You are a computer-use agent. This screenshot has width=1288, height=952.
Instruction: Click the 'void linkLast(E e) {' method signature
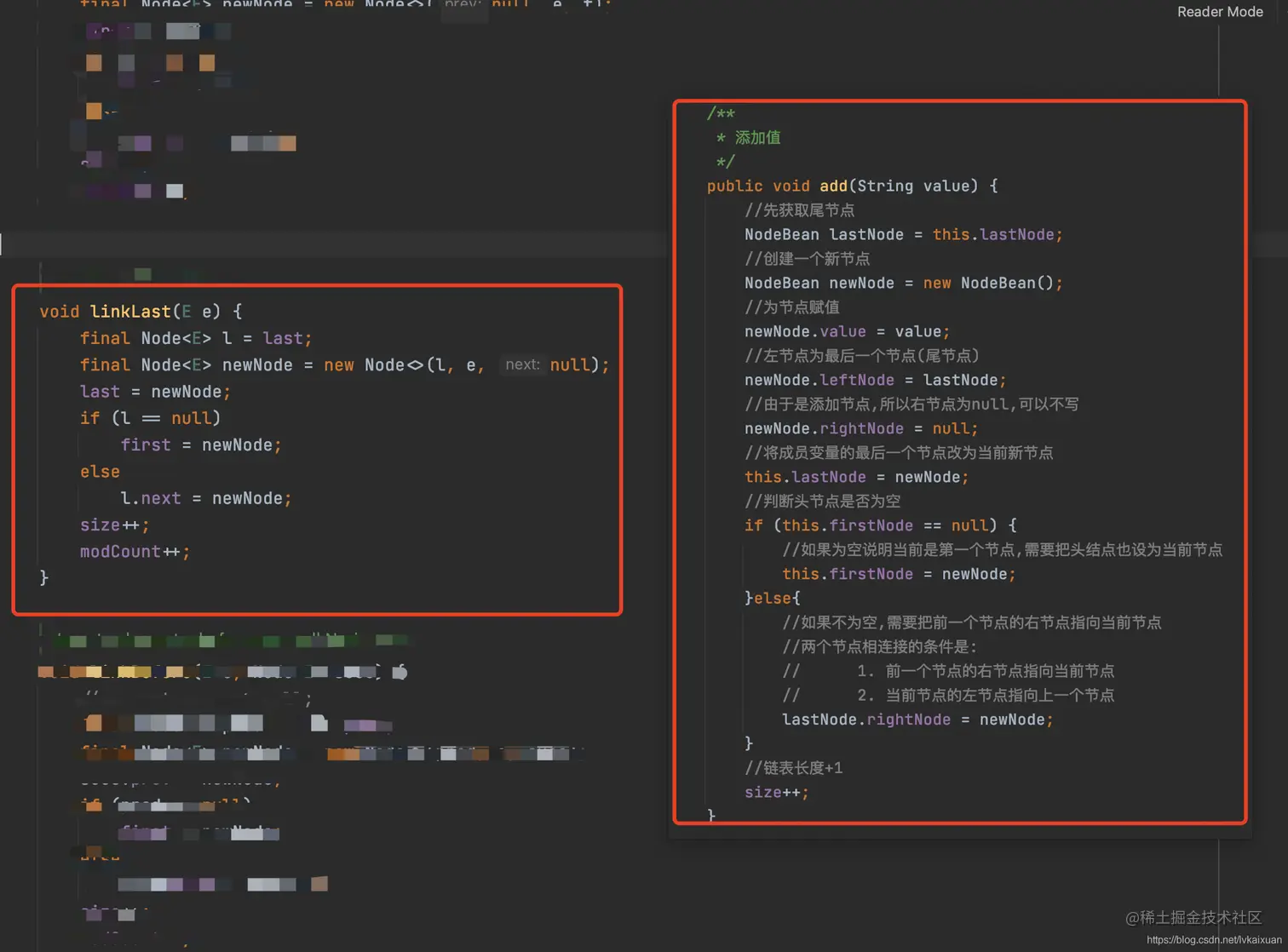click(x=141, y=312)
